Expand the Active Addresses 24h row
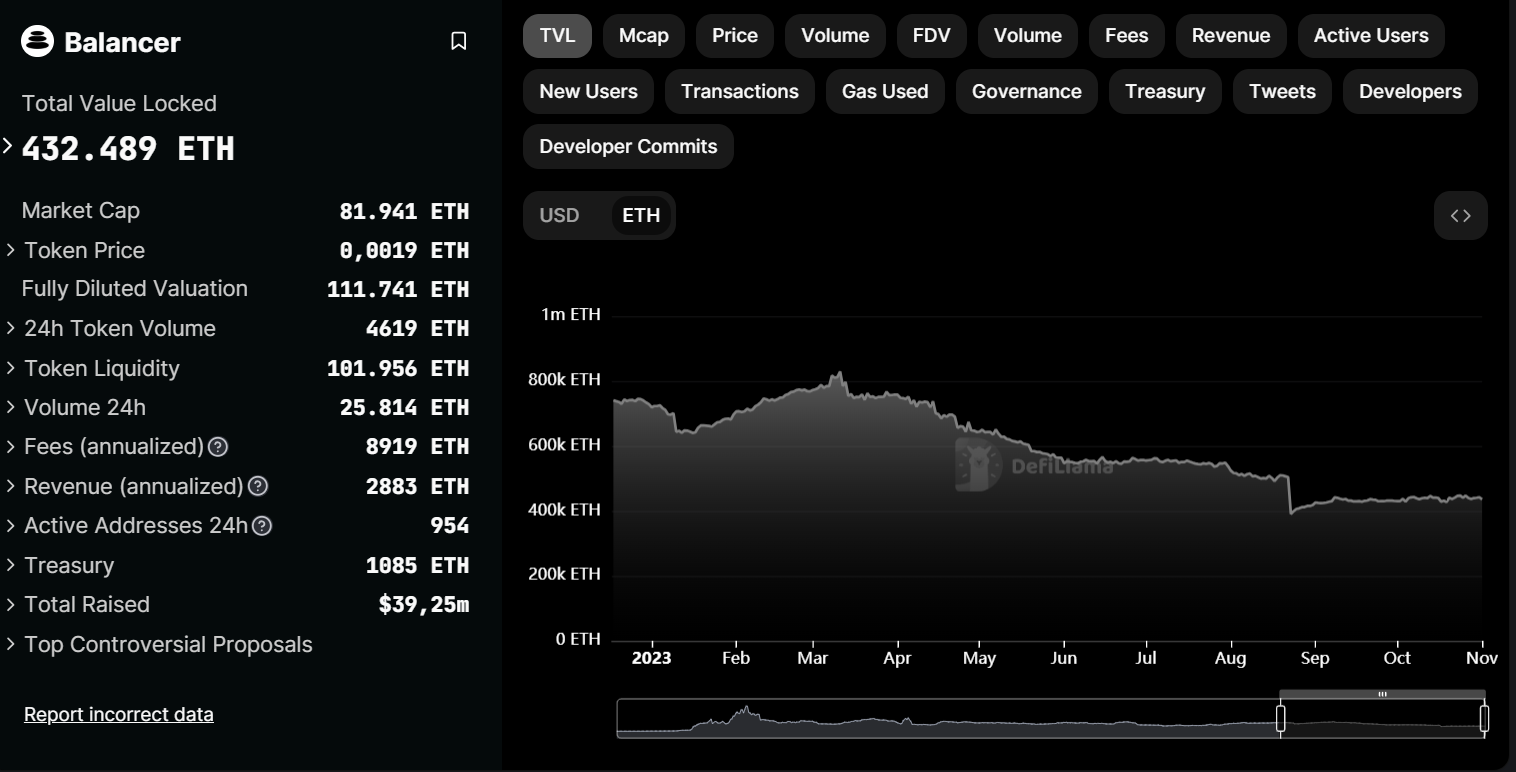 pyautogui.click(x=11, y=526)
